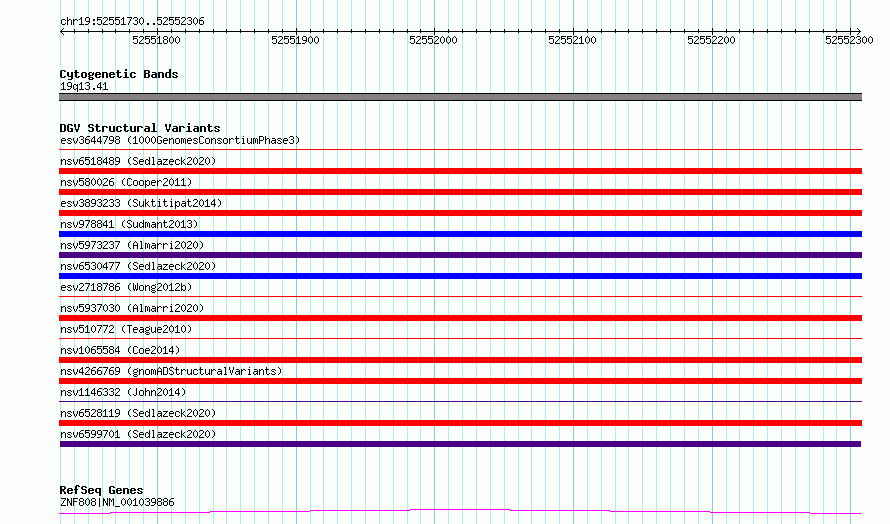This screenshot has height=524, width=890.
Task: Click the red bar under nsv1065584
Action: click(460, 360)
